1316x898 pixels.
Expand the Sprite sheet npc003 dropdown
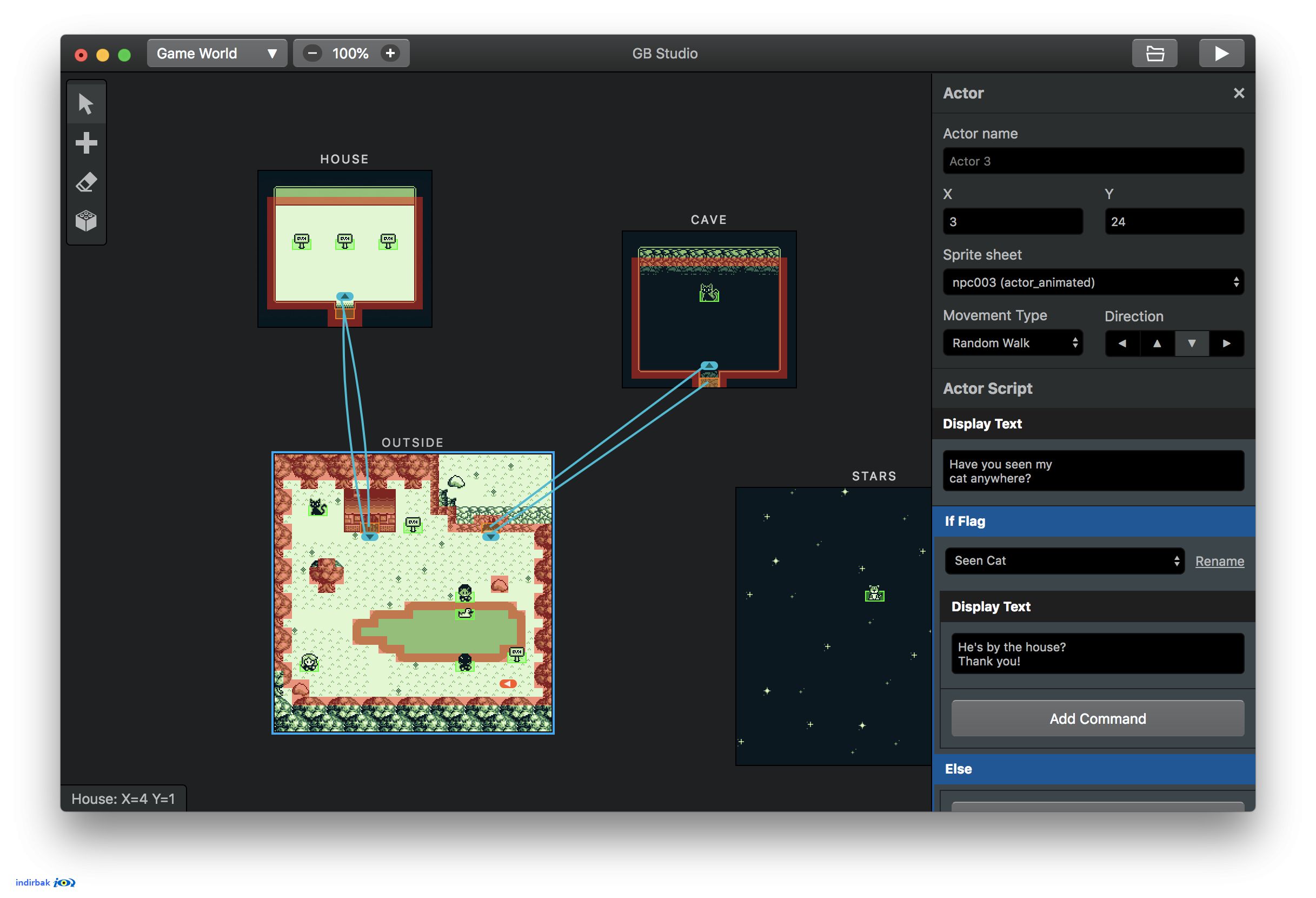pyautogui.click(x=1093, y=282)
